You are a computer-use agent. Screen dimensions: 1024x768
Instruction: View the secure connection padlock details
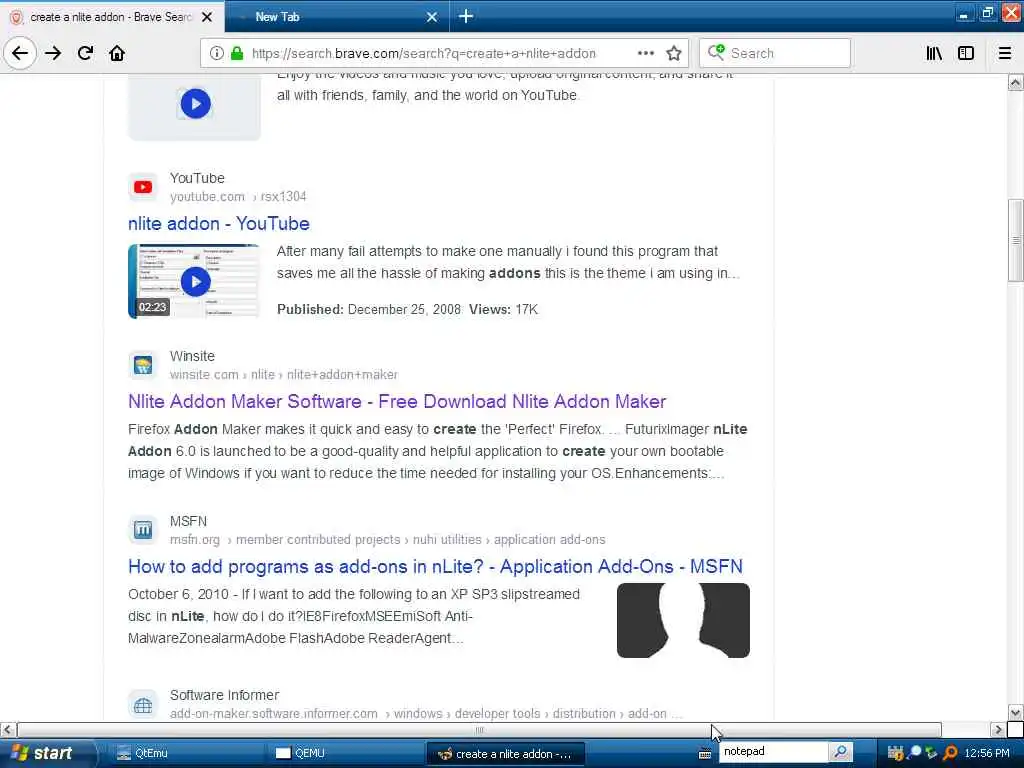point(236,53)
